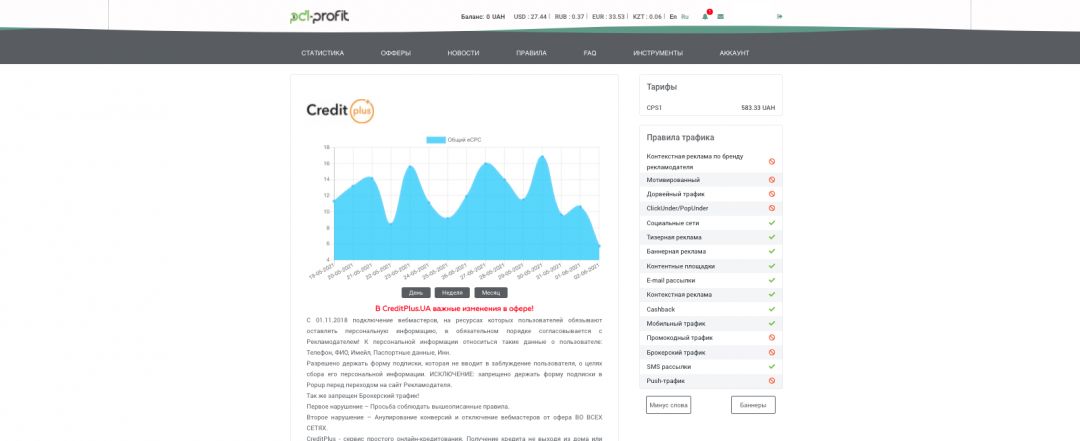Click prohibited icon for Дорвейный трафик
Screen dimensions: 1080x441
pyautogui.click(x=771, y=194)
